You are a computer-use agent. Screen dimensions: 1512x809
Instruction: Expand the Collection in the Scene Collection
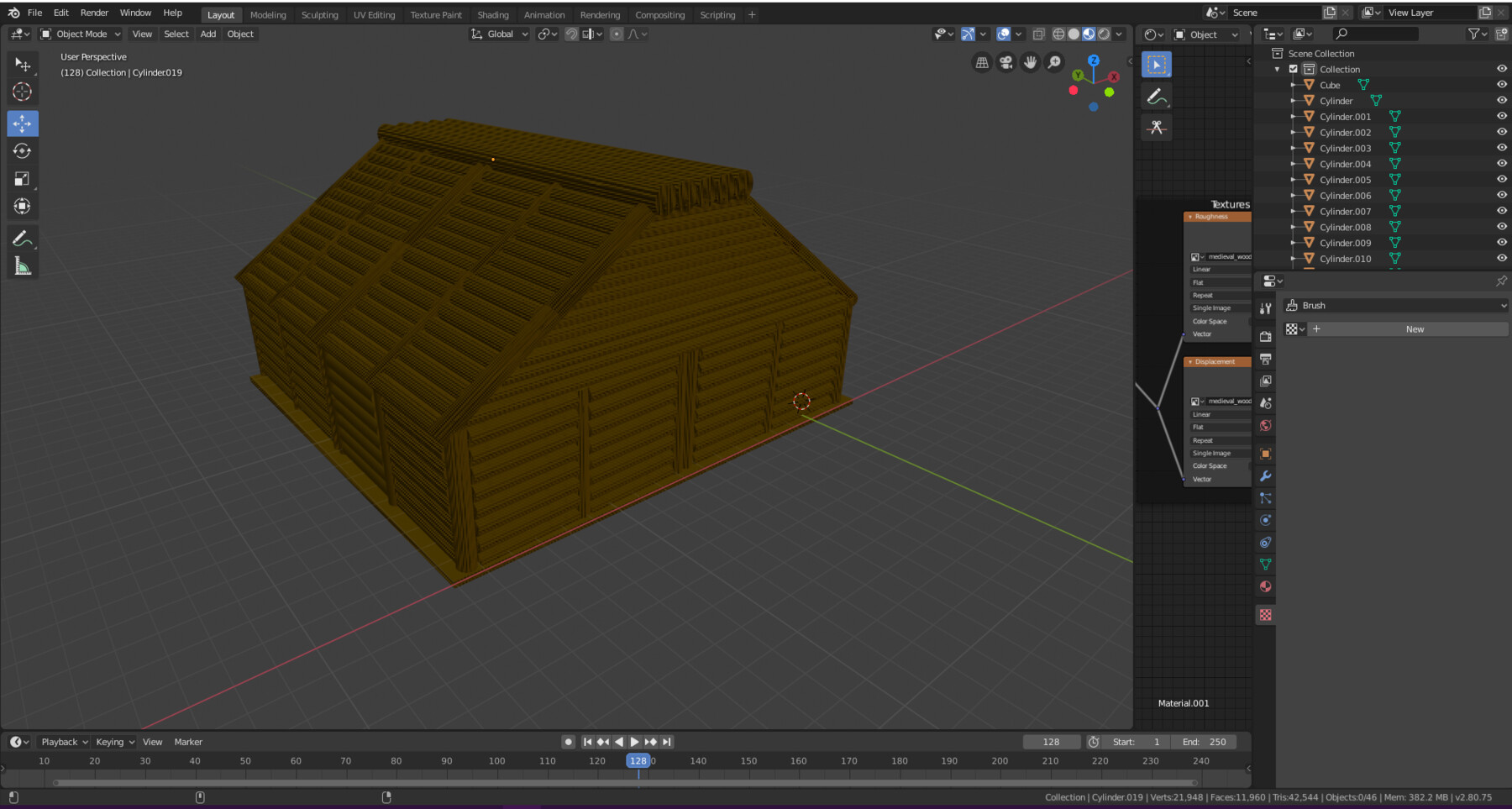coord(1278,69)
